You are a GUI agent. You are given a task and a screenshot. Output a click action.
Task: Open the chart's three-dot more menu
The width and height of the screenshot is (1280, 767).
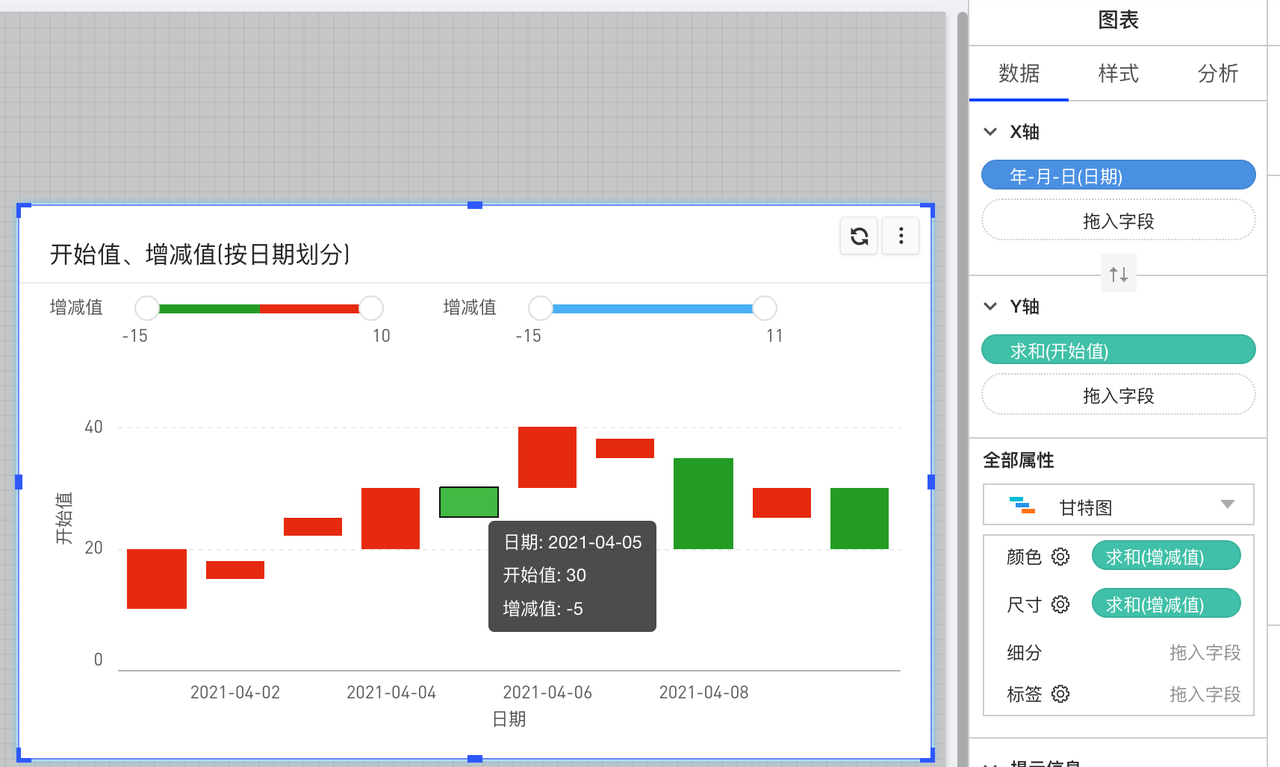[901, 236]
